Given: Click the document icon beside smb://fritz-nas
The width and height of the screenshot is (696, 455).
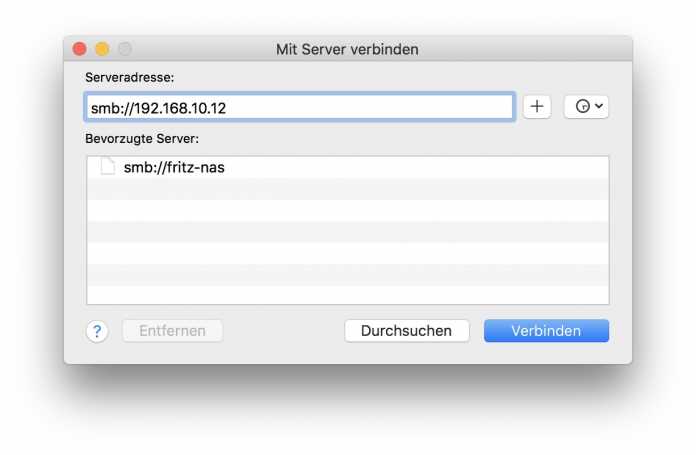Looking at the screenshot, I should [x=108, y=167].
